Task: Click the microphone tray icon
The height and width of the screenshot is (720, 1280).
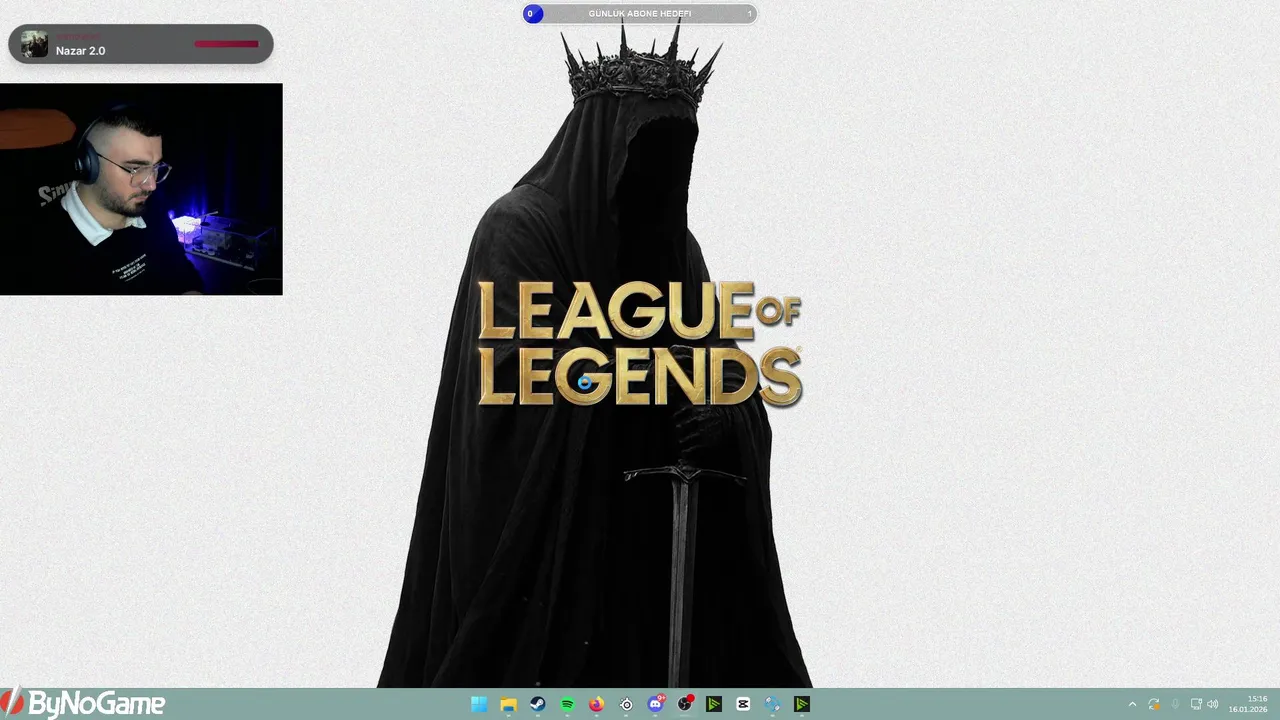Action: [1175, 704]
